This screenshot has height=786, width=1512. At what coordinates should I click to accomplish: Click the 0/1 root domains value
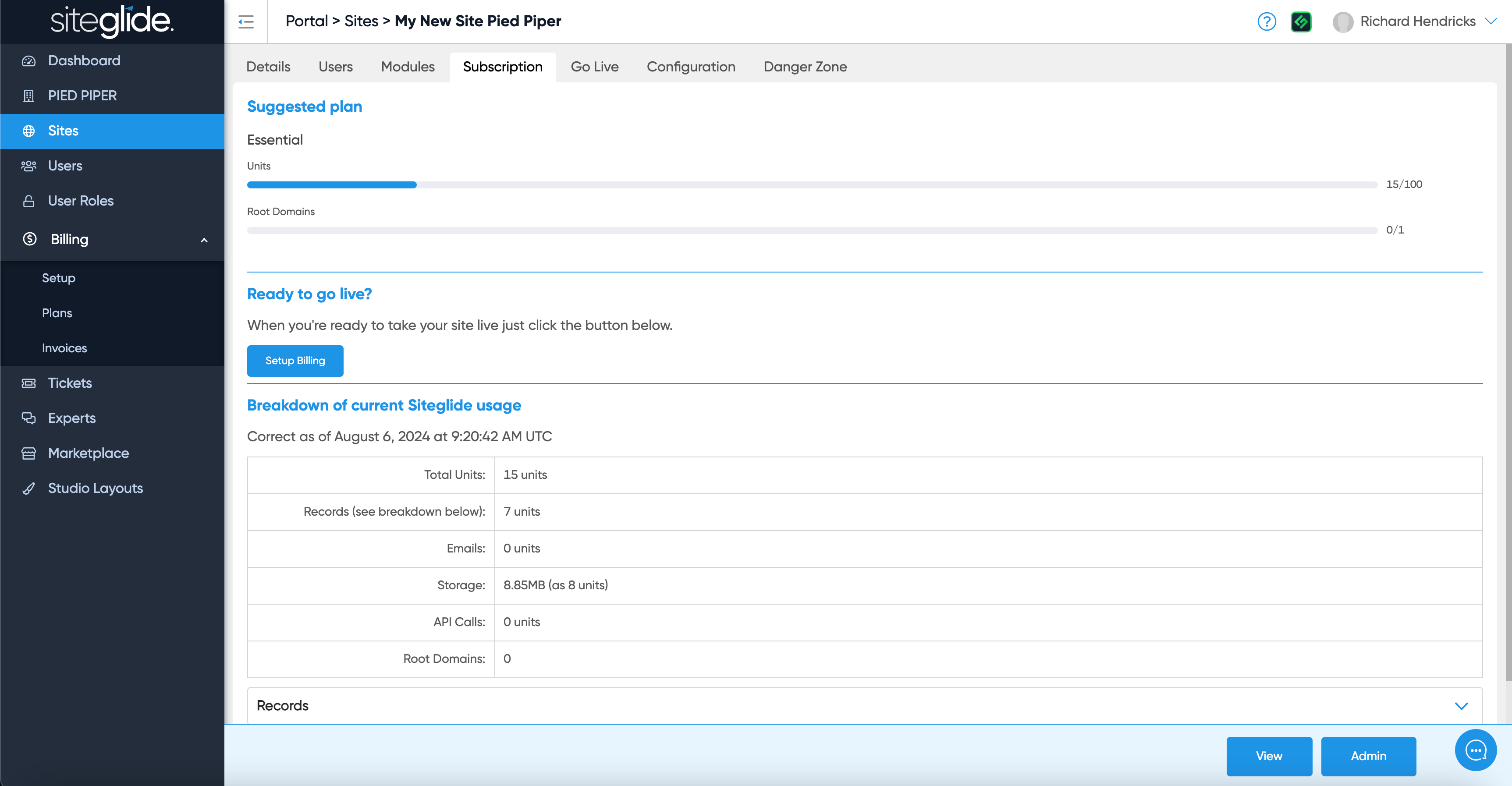click(x=1395, y=230)
